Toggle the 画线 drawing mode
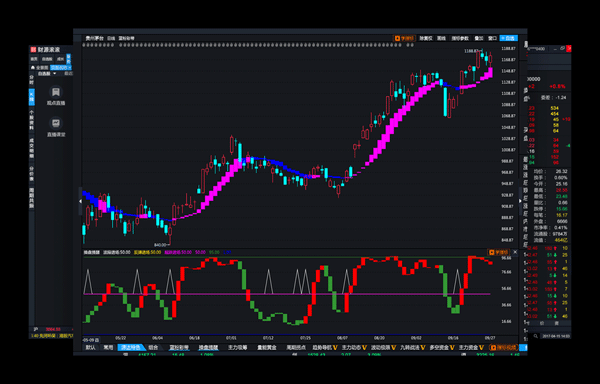 [441, 38]
